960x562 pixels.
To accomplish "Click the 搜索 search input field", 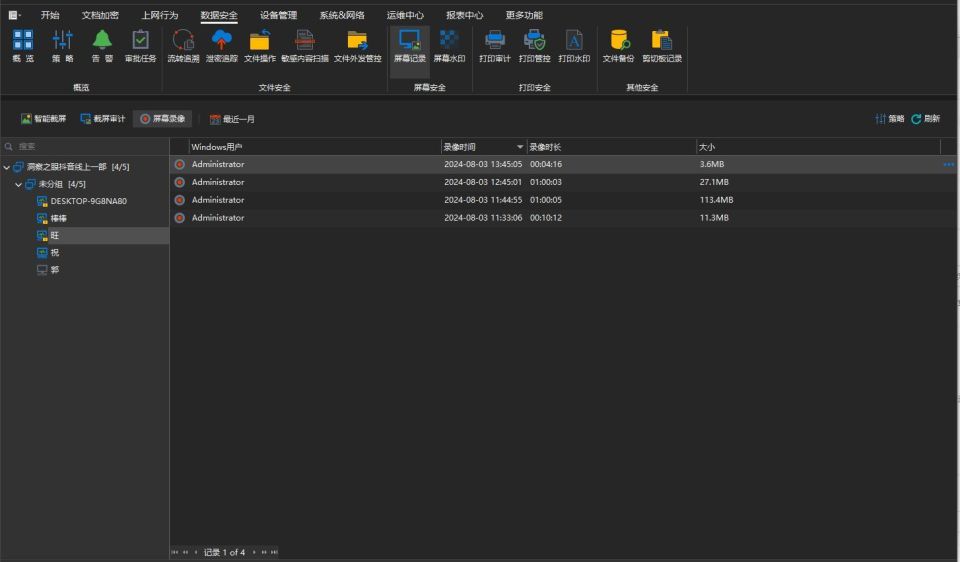I will 86,146.
